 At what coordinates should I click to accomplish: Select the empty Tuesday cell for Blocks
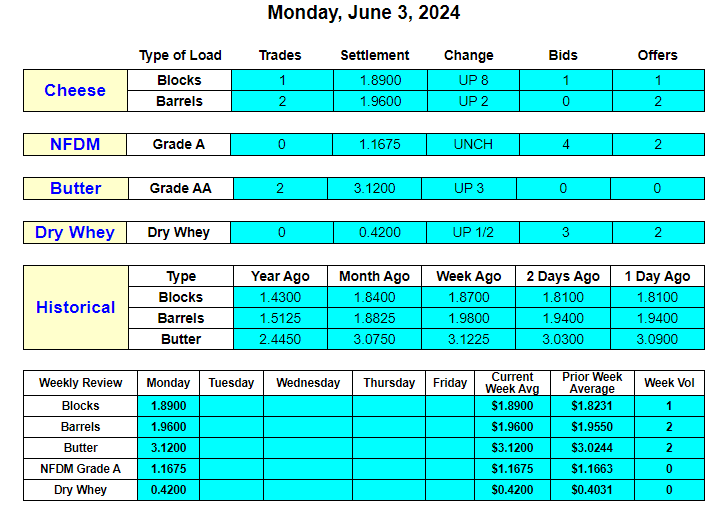pos(231,406)
